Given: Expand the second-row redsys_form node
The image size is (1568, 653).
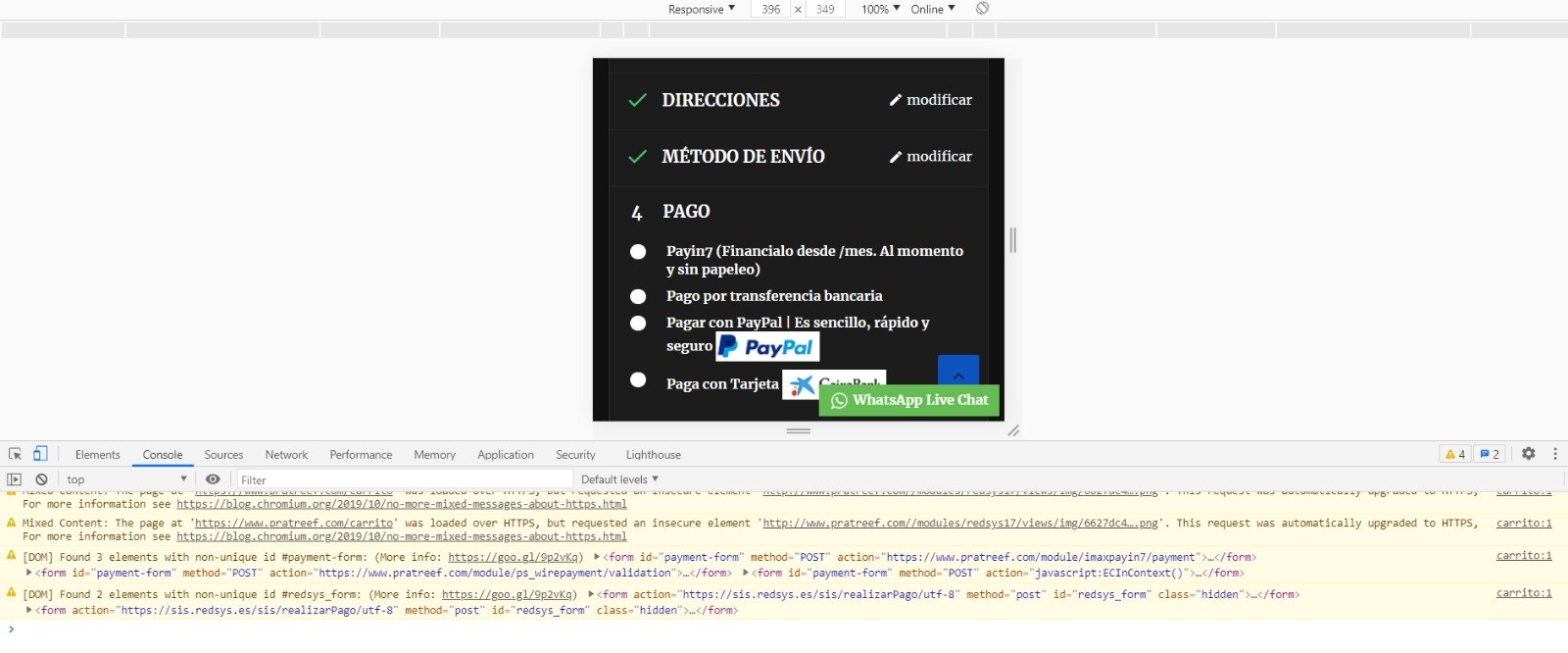Looking at the screenshot, I should [x=29, y=610].
